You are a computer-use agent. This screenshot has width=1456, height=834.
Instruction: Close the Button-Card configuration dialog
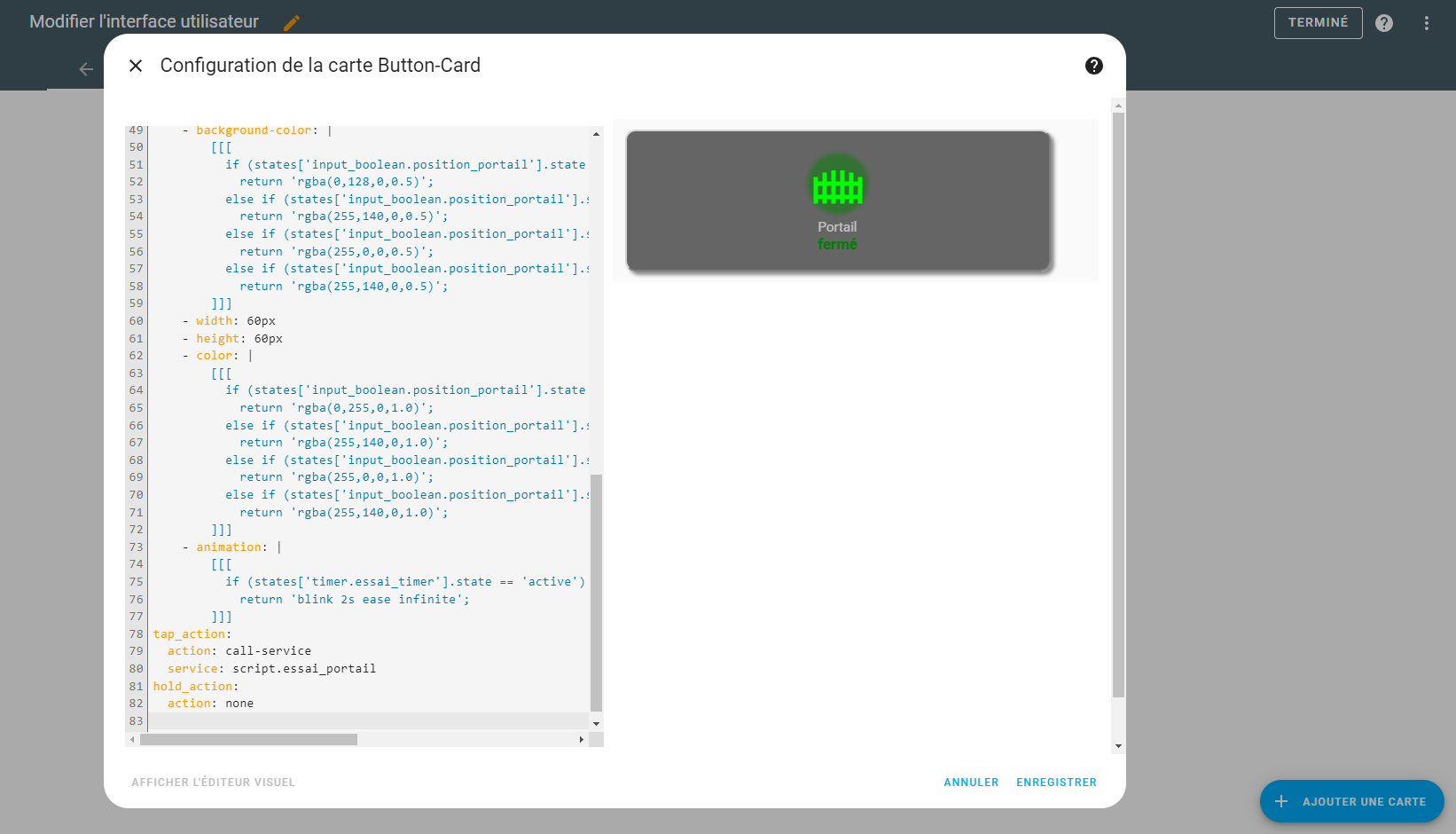[136, 66]
